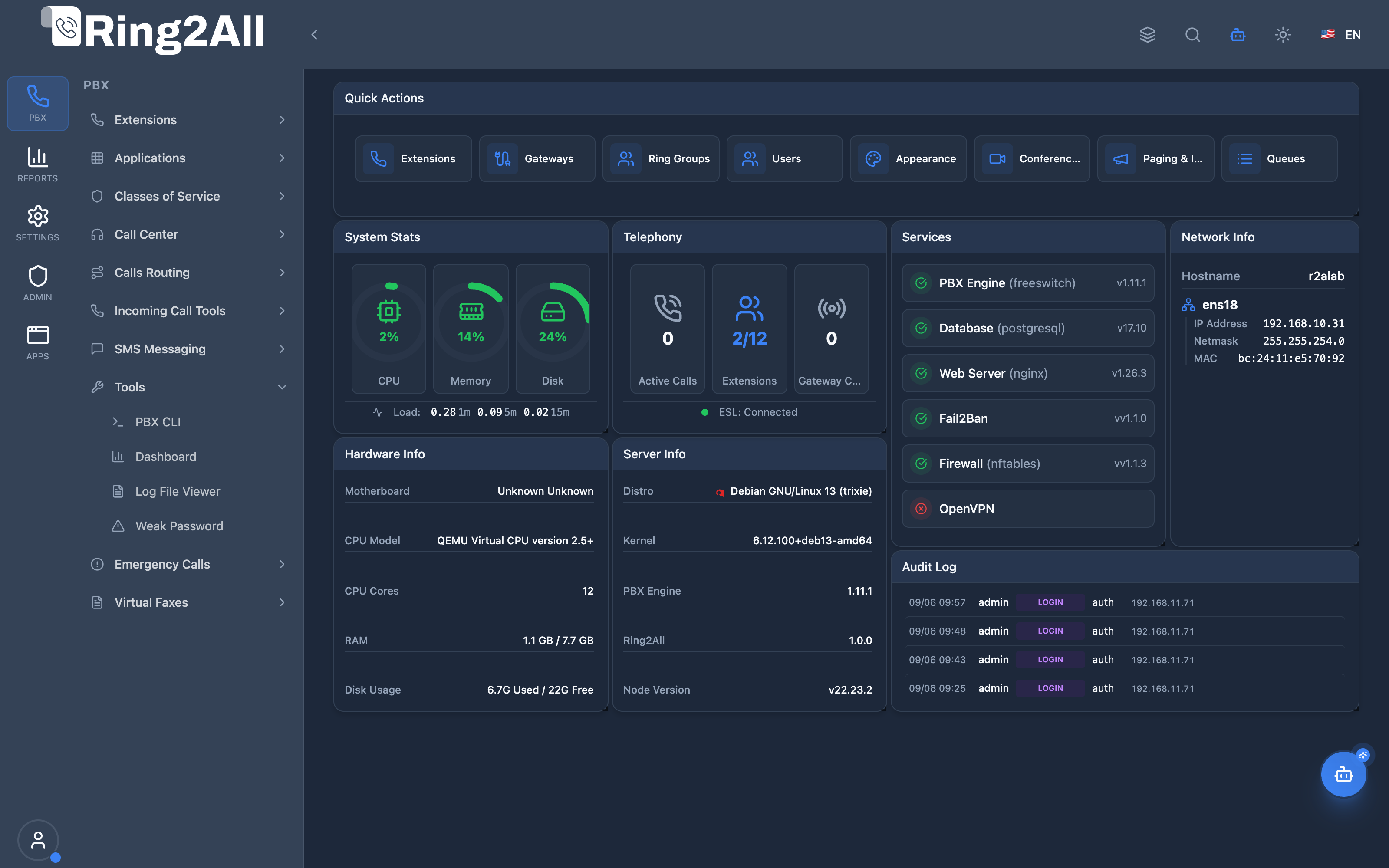Open the Apps section icon
This screenshot has height=868, width=1389.
[x=37, y=342]
